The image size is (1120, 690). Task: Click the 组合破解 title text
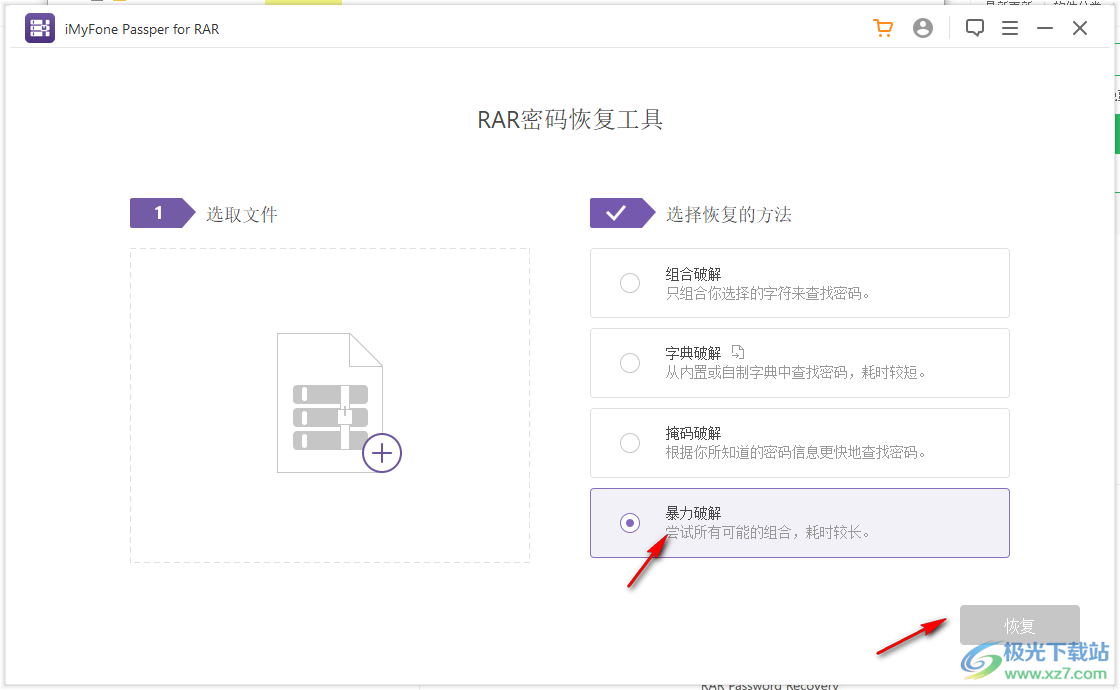tap(693, 274)
